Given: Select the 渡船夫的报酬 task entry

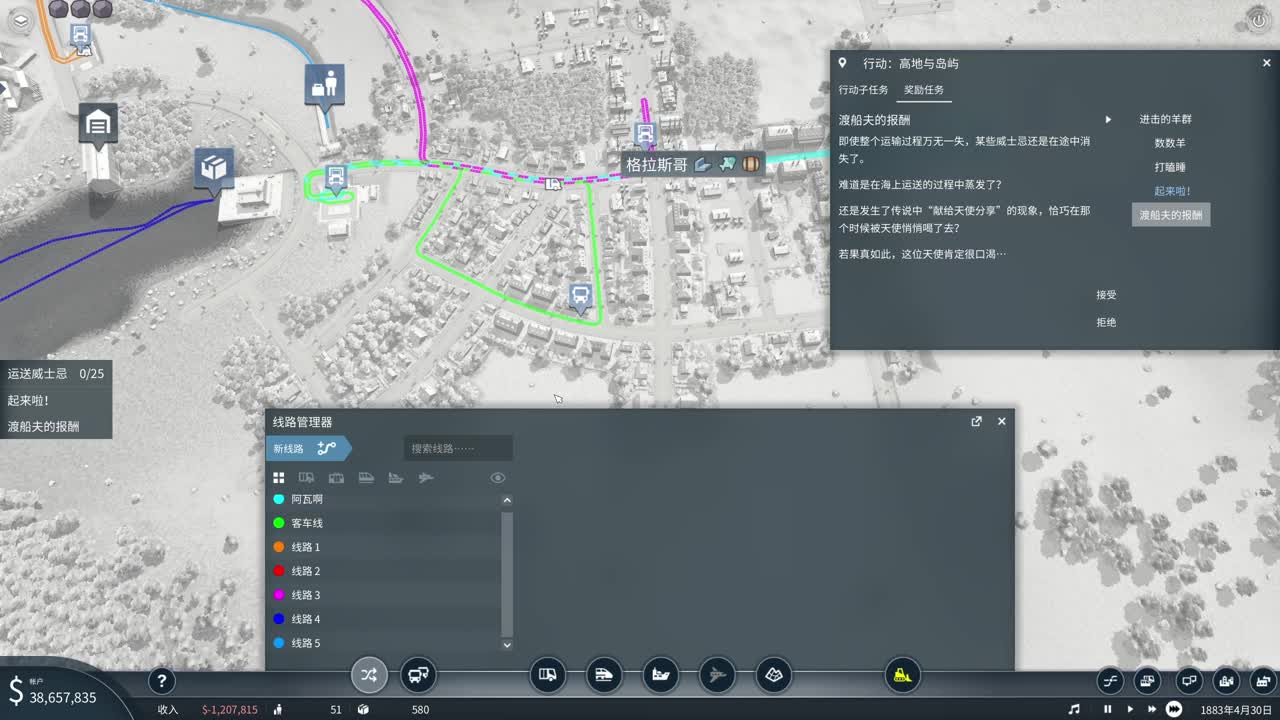Looking at the screenshot, I should click(x=1171, y=215).
